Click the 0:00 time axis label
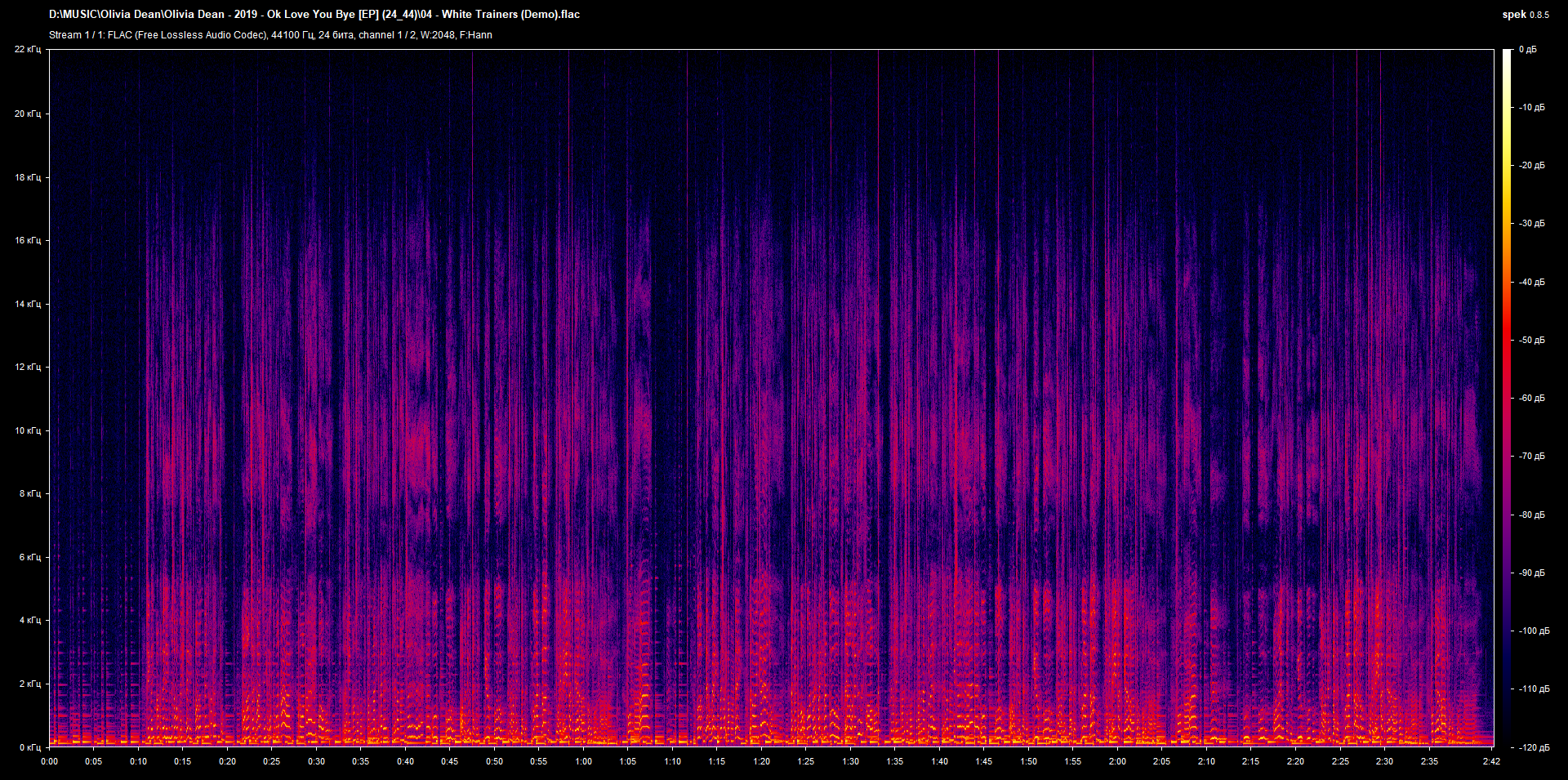The width and height of the screenshot is (1568, 780). coord(50,761)
